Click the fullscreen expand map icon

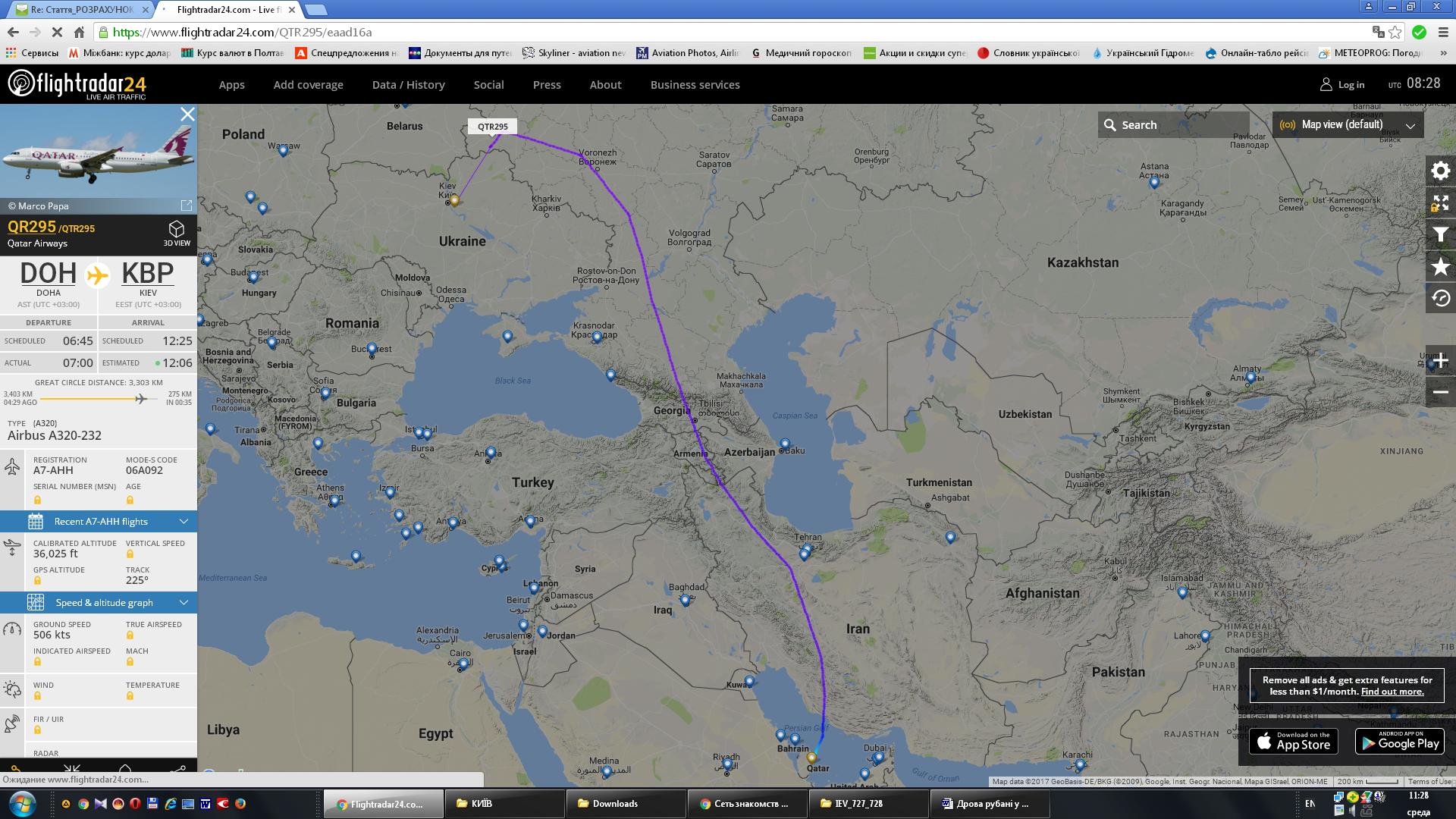tap(1440, 203)
